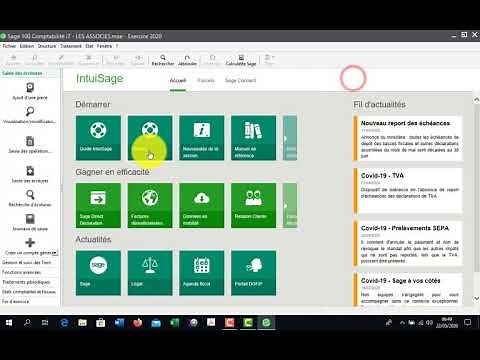
Task: Switch to the Favoris tab
Action: 206,80
